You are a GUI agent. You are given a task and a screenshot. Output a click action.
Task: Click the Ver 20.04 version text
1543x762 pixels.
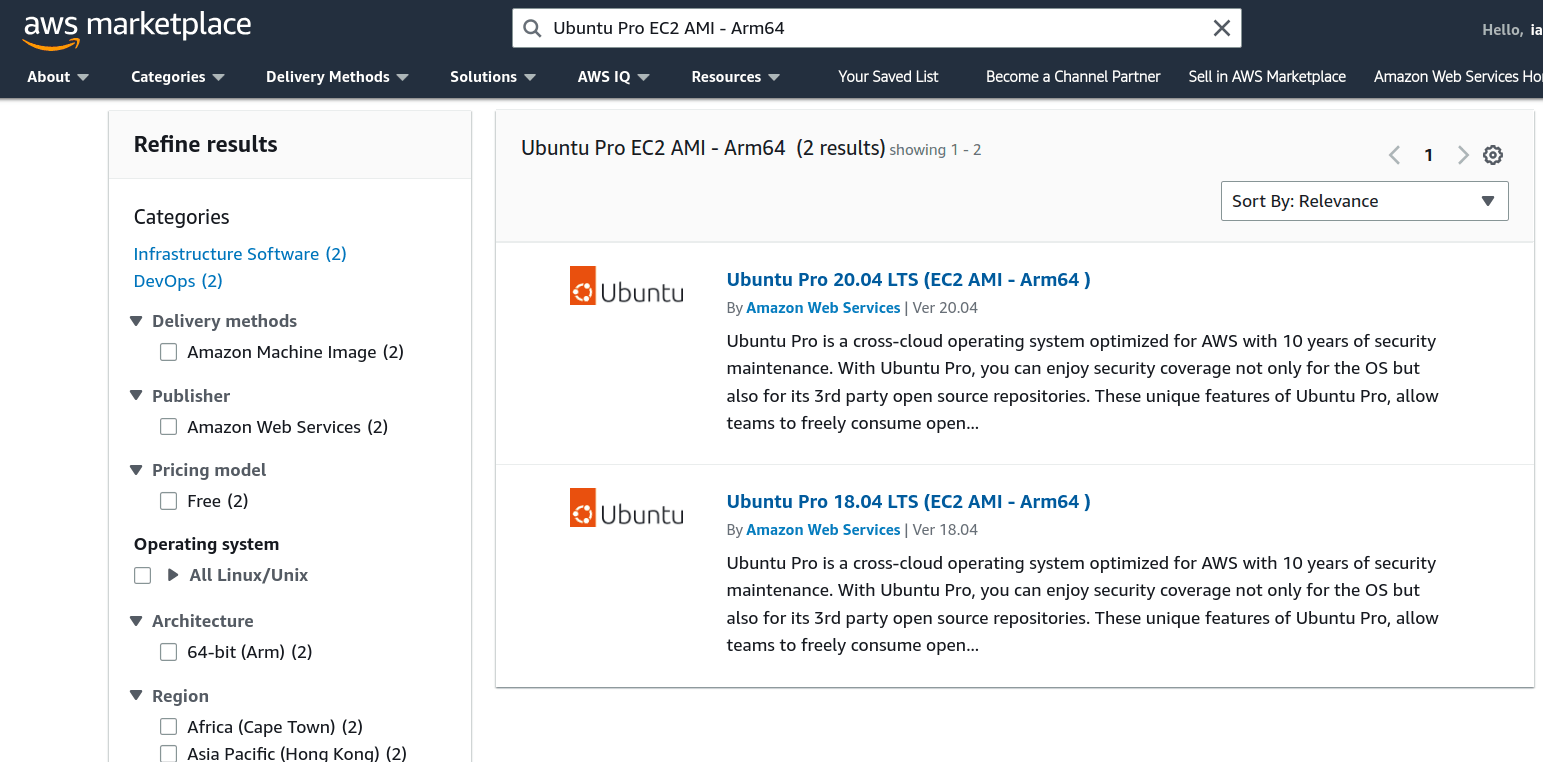point(945,308)
